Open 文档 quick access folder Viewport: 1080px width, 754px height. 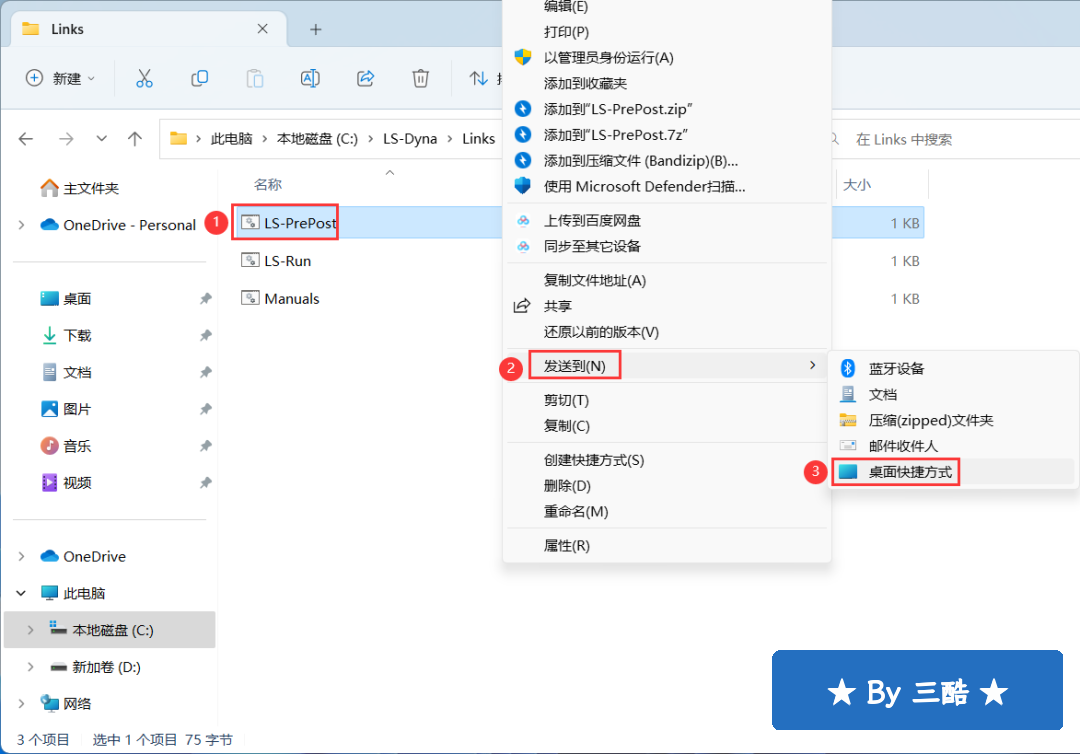tap(65, 373)
